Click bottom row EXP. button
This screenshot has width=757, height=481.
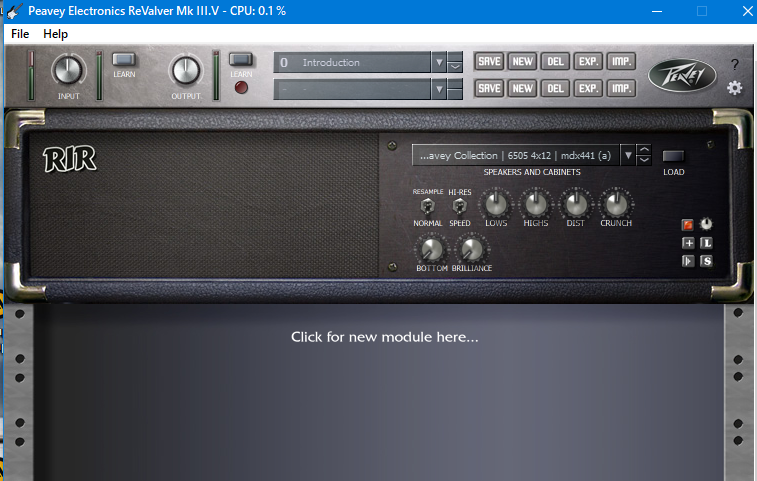pos(588,88)
